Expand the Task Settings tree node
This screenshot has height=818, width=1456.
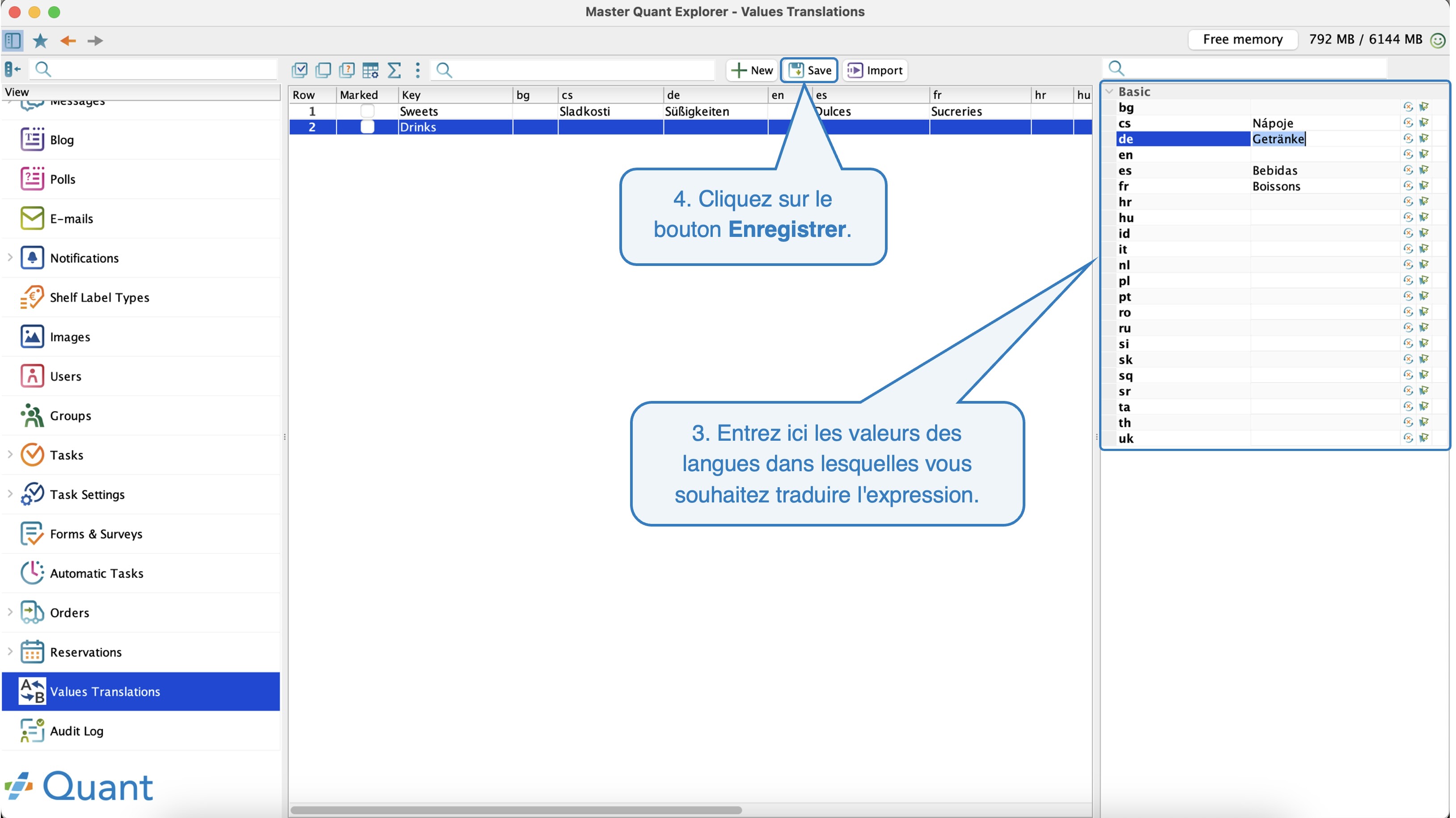9,494
